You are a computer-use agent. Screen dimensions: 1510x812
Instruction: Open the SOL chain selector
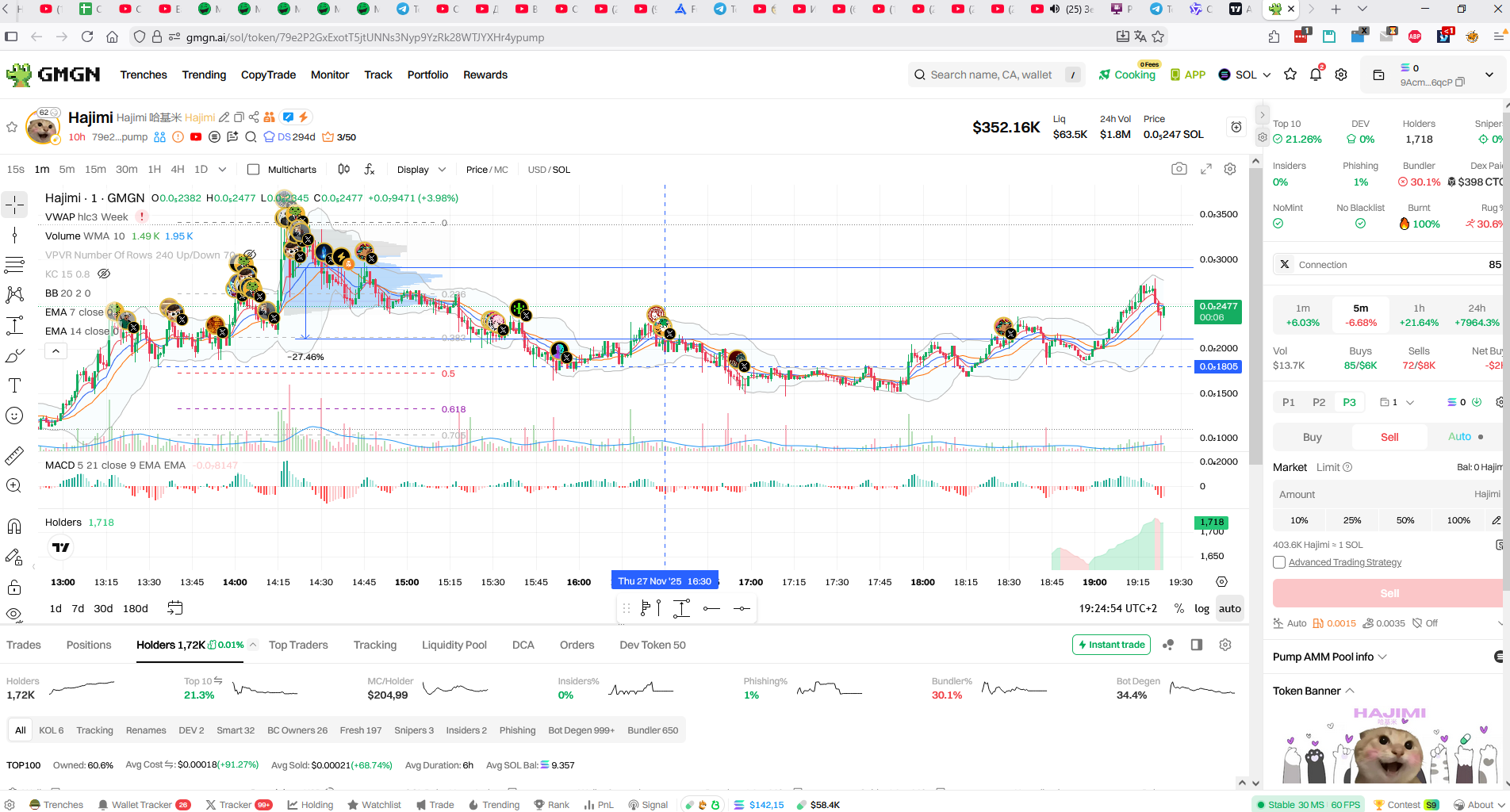pyautogui.click(x=1244, y=75)
